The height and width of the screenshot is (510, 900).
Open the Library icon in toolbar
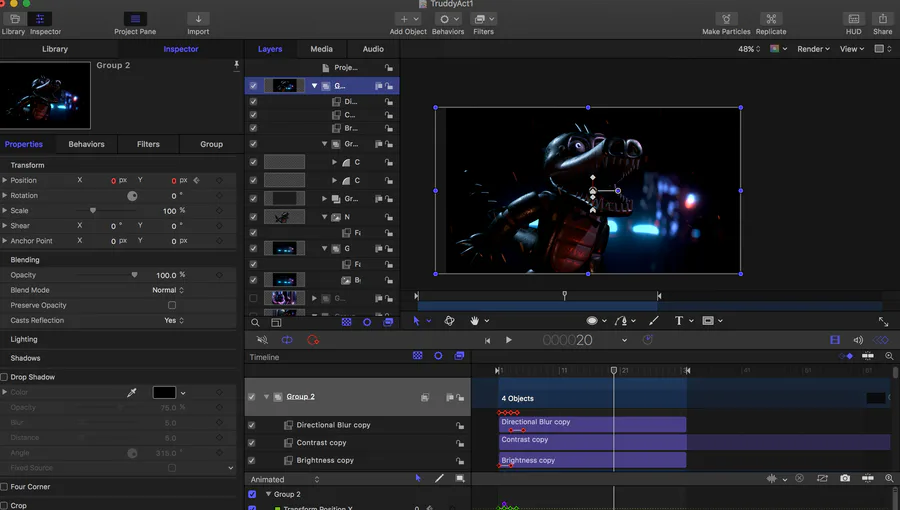pyautogui.click(x=13, y=19)
